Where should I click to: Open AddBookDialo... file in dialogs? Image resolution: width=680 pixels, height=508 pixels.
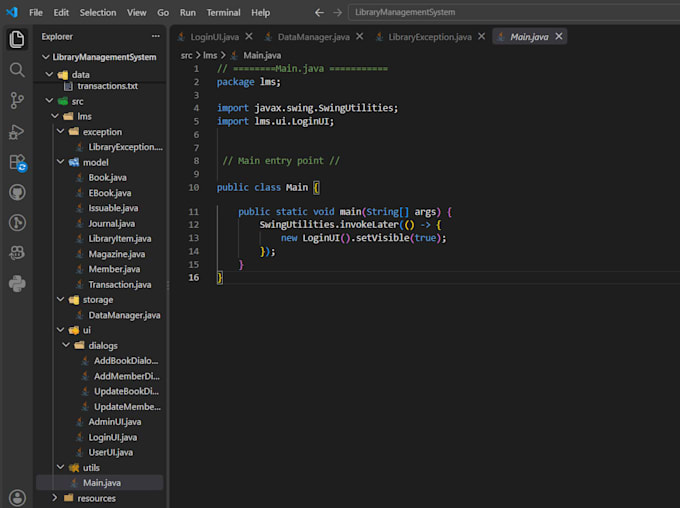(x=101, y=361)
